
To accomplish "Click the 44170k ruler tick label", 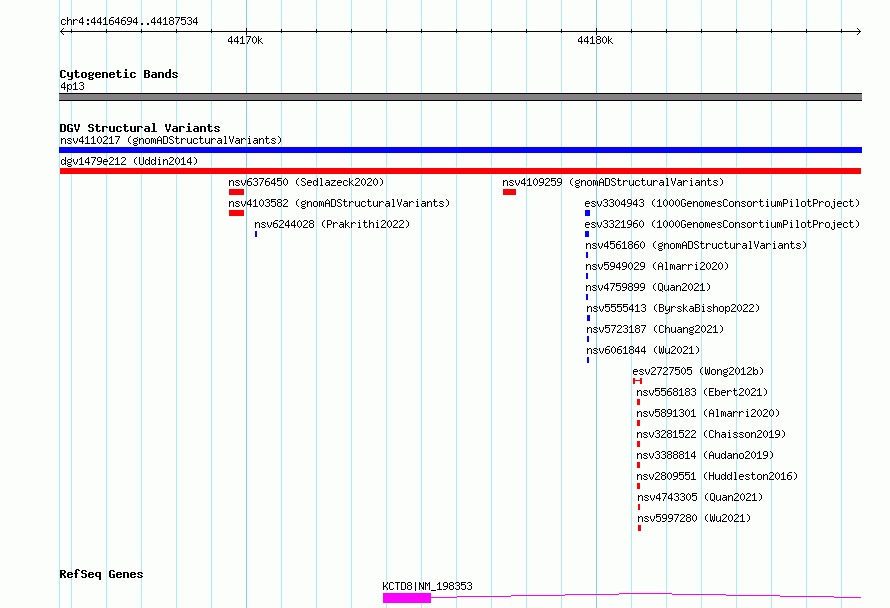I will (245, 40).
